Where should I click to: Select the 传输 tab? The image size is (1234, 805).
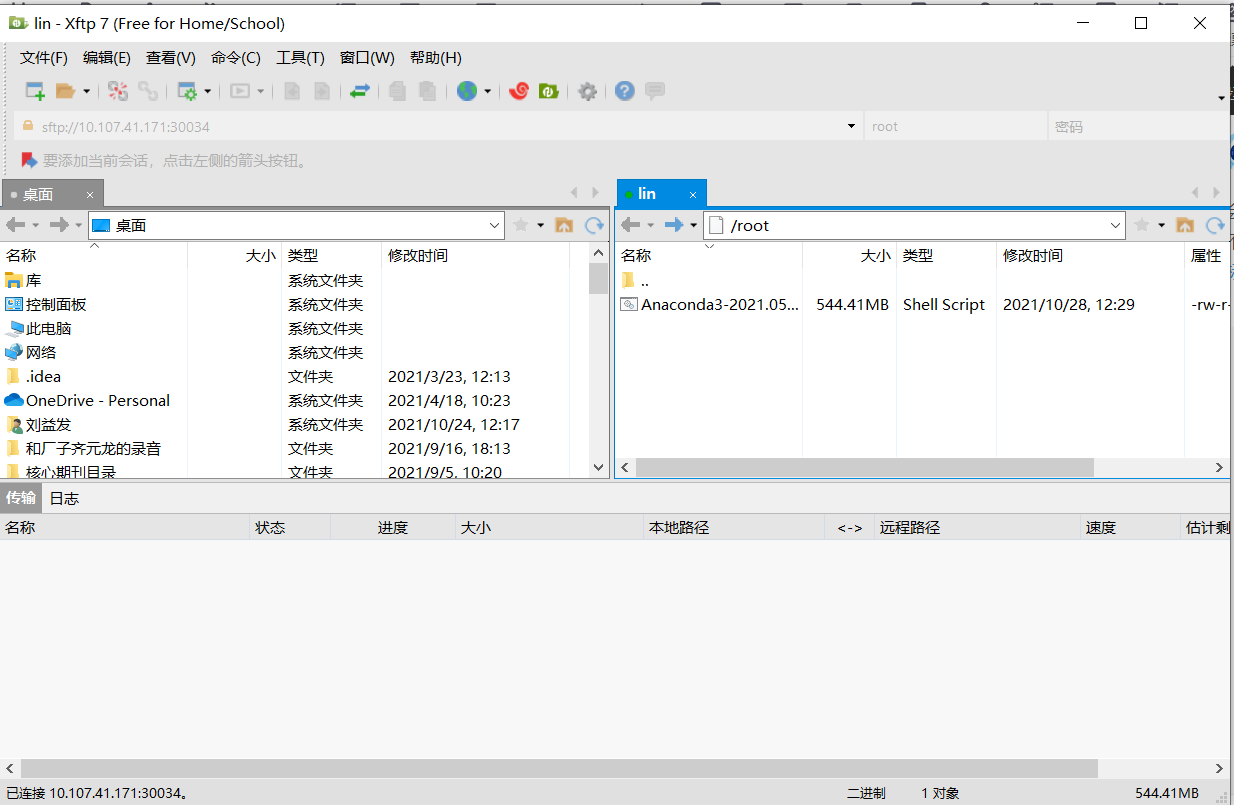pyautogui.click(x=21, y=498)
